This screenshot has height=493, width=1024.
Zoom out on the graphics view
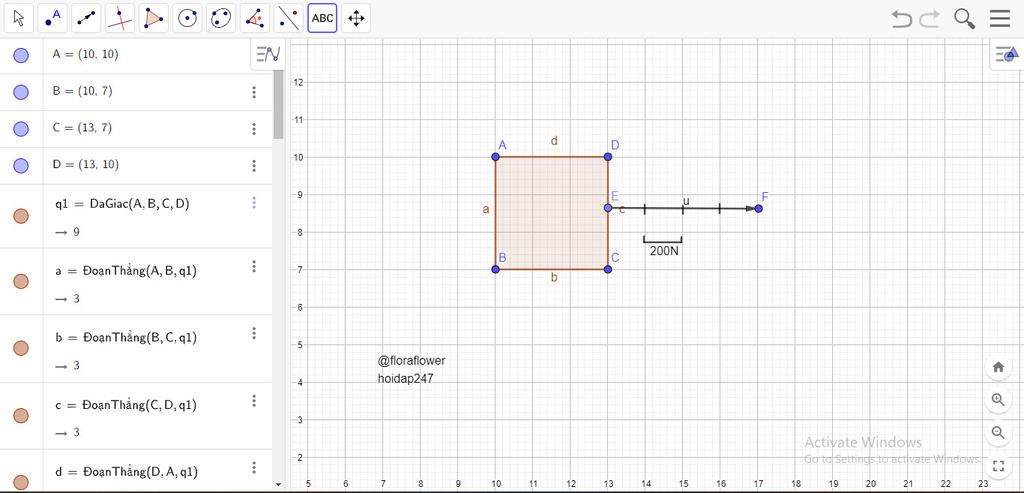998,432
